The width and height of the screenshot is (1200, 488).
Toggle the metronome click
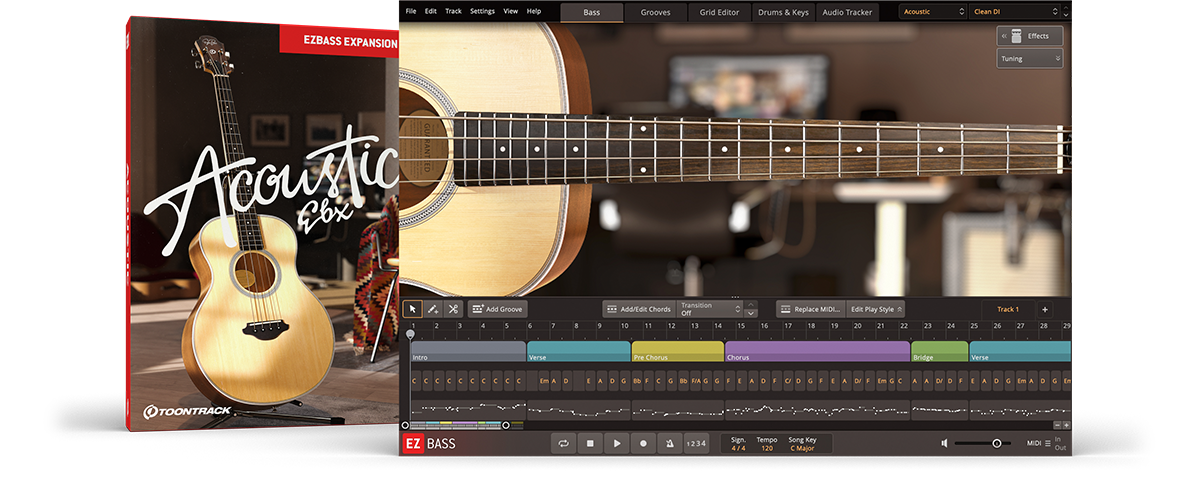point(669,443)
